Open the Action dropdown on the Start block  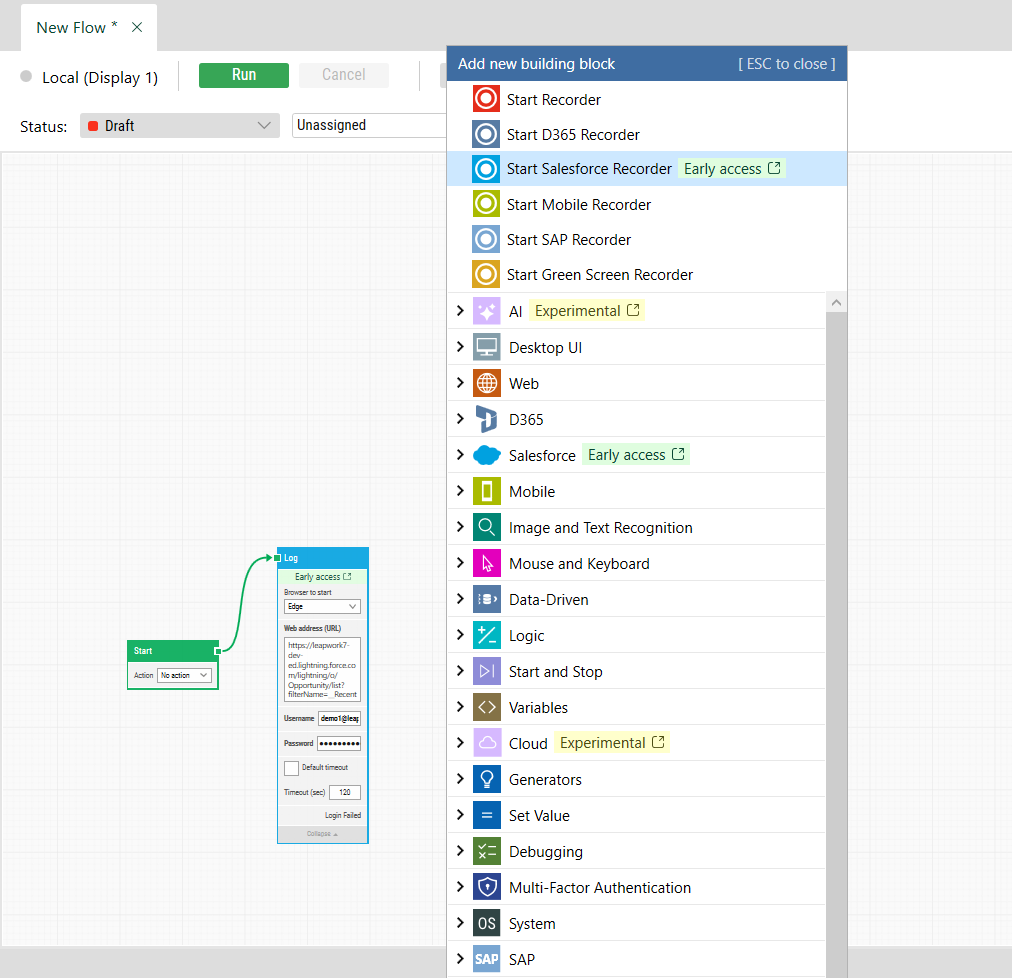185,675
